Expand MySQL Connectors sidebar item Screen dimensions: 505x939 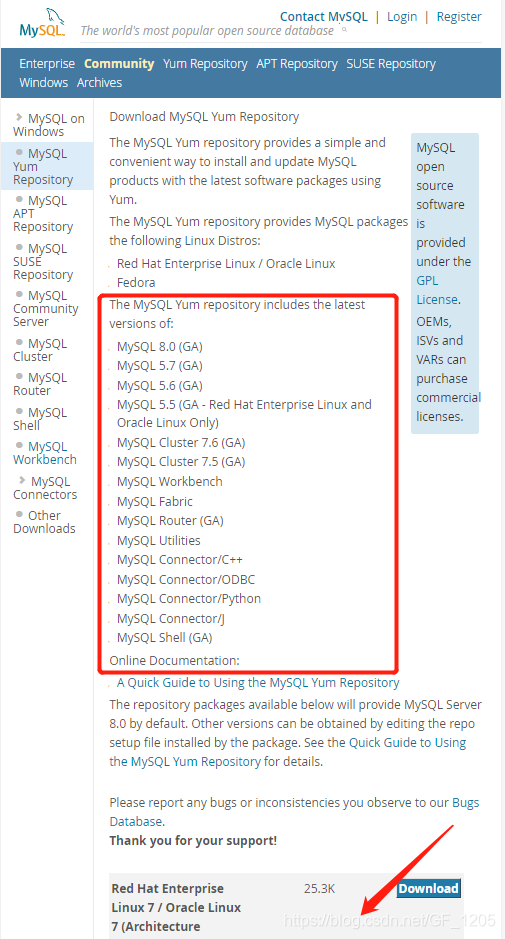45,487
